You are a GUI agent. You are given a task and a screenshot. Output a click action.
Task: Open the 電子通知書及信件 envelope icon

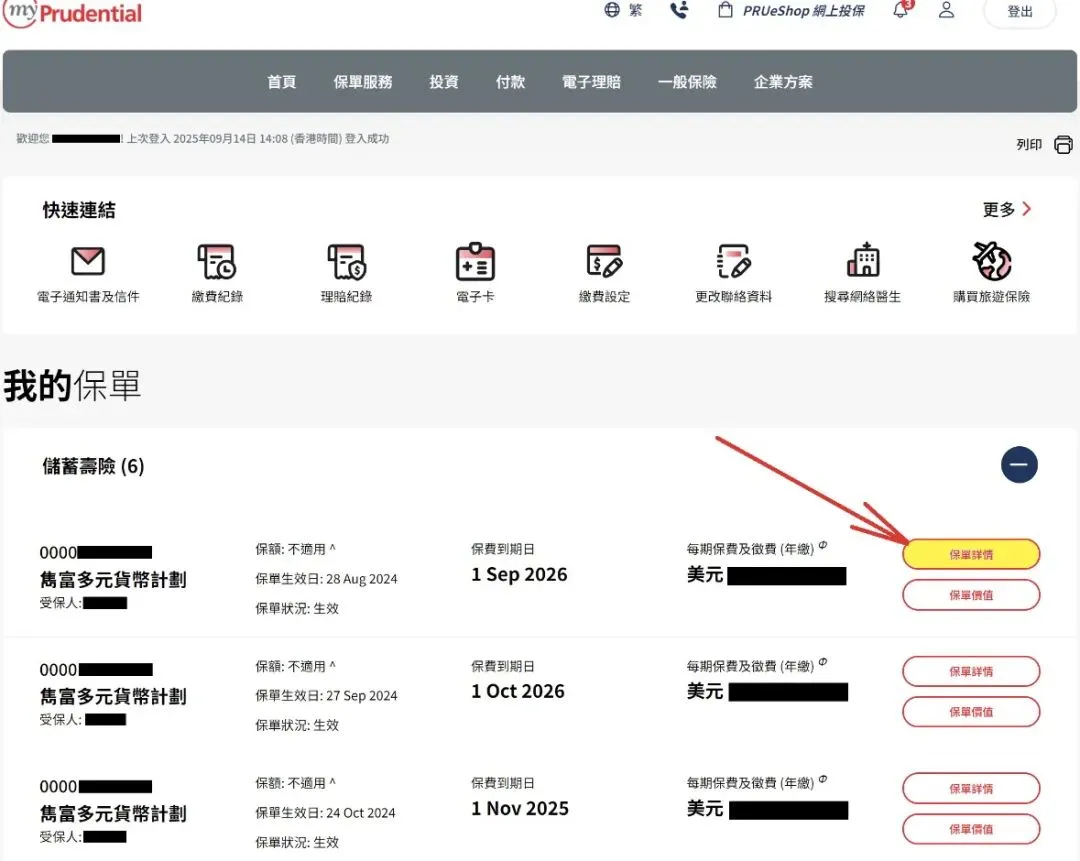88,261
